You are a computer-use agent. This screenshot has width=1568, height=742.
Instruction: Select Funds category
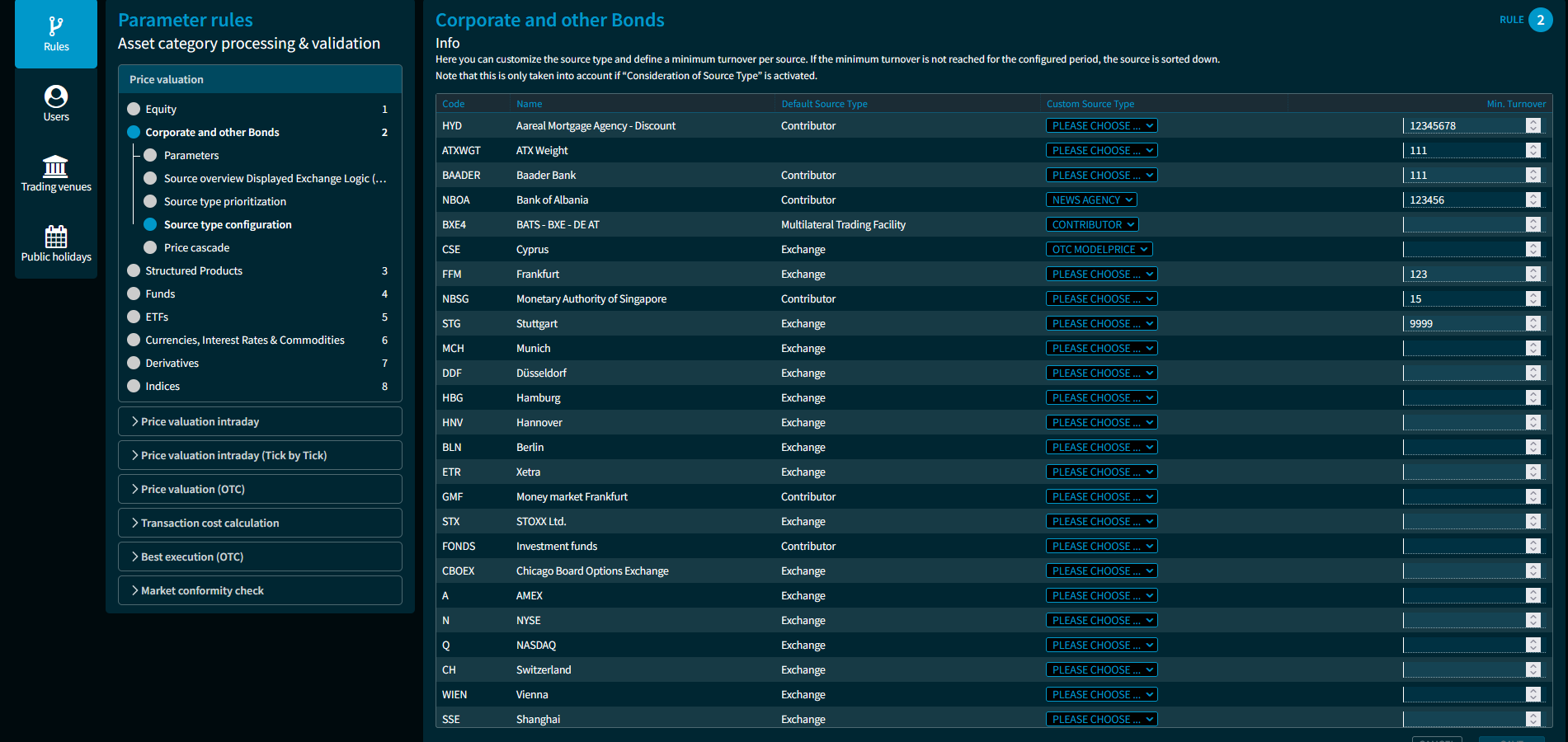(160, 294)
